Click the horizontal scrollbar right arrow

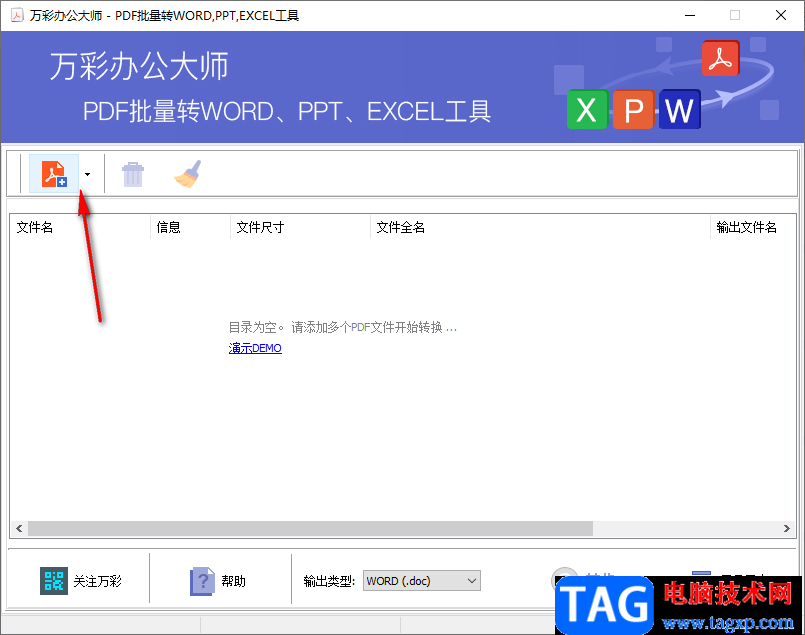click(787, 528)
